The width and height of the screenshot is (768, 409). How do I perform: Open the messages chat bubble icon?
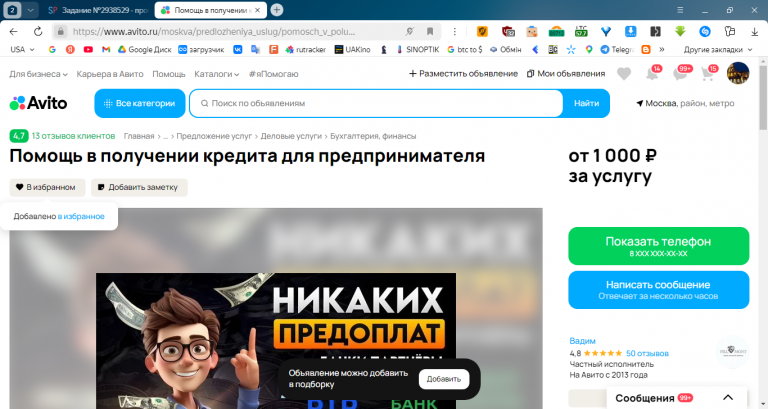[680, 74]
